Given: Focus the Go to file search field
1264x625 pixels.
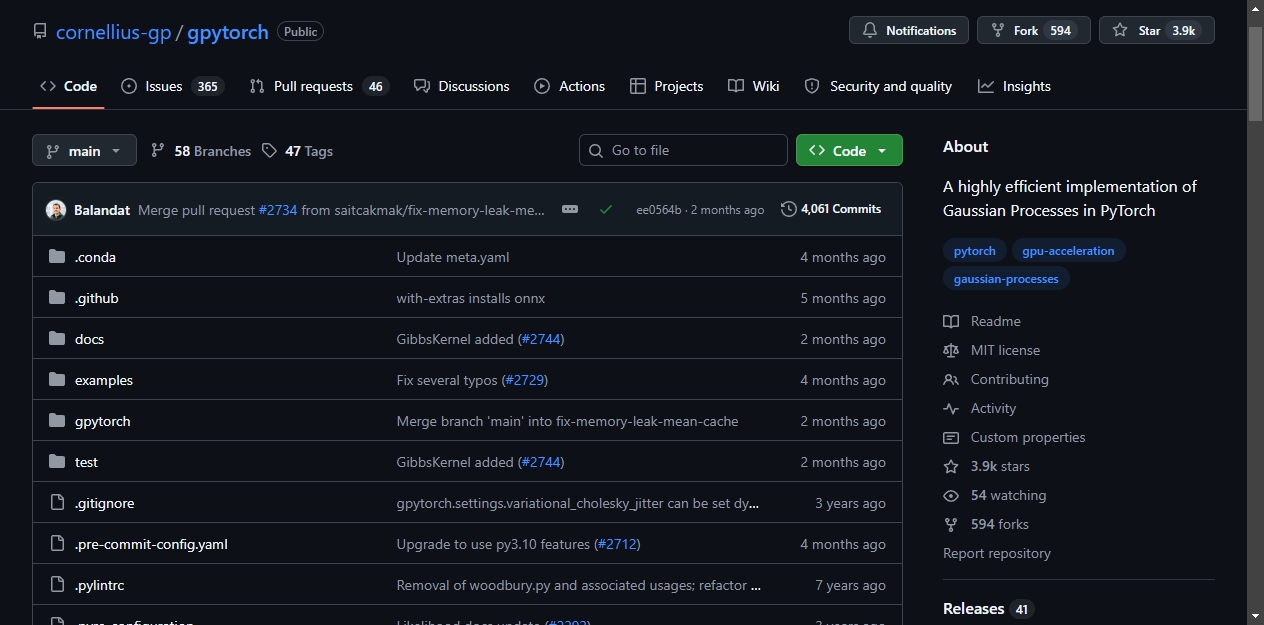Looking at the screenshot, I should 683,150.
